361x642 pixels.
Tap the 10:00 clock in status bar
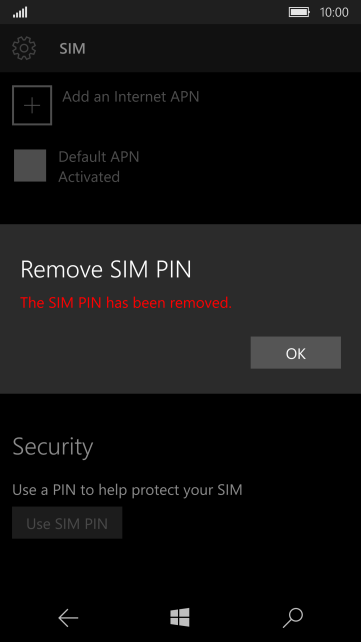[x=334, y=12]
